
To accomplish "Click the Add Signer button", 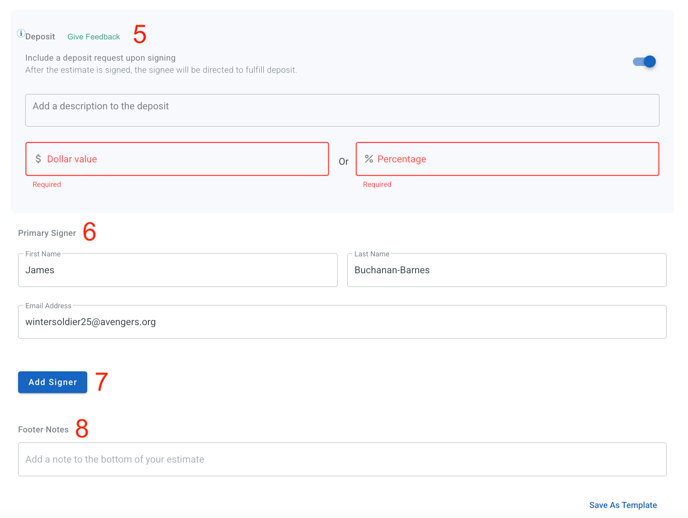I will [x=53, y=382].
